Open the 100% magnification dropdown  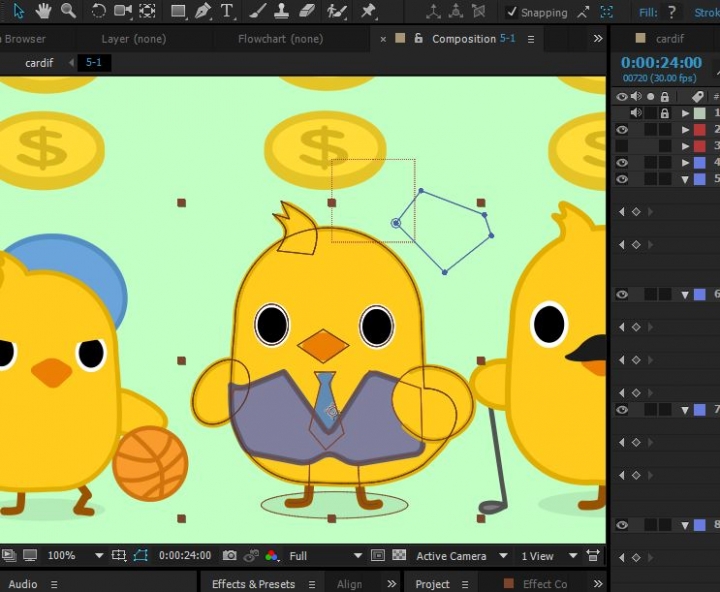[75, 556]
